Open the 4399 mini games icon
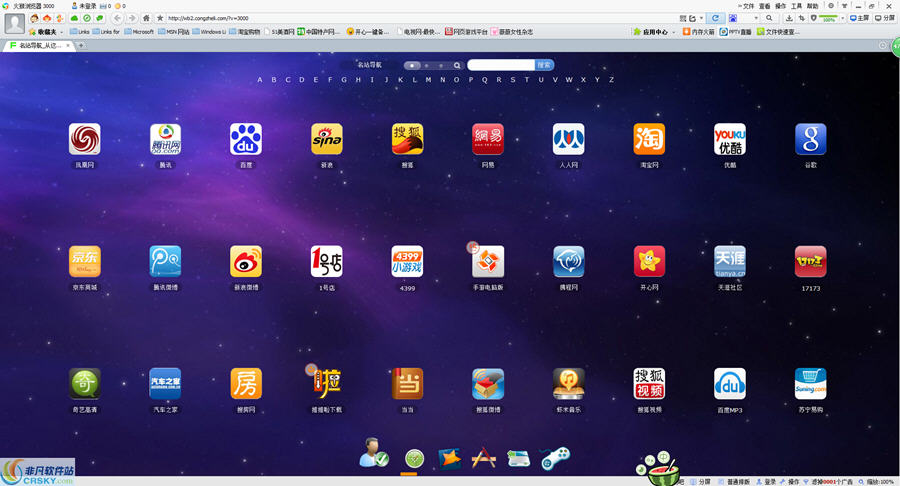Image resolution: width=900 pixels, height=486 pixels. [x=407, y=262]
